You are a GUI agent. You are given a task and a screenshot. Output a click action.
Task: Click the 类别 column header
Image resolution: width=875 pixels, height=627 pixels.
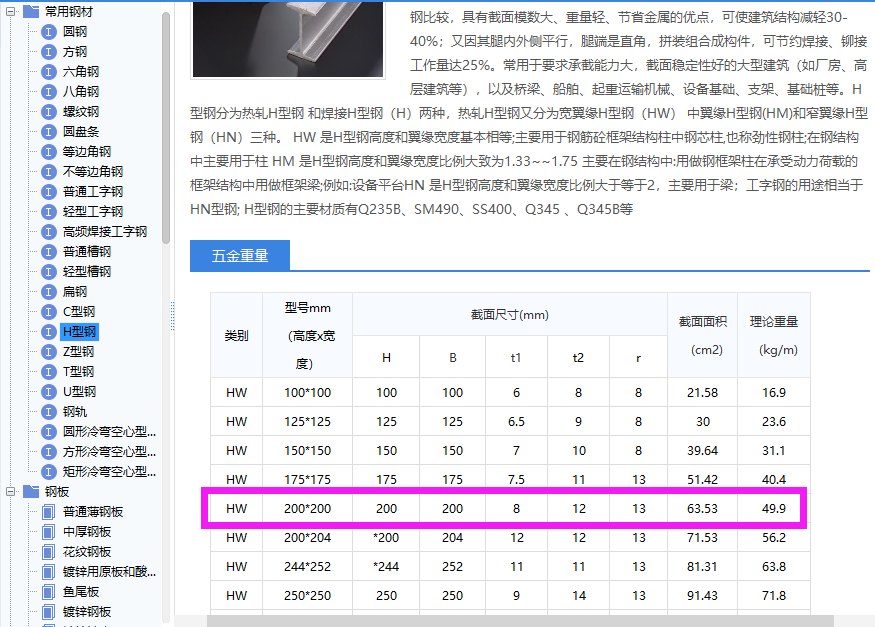(237, 335)
